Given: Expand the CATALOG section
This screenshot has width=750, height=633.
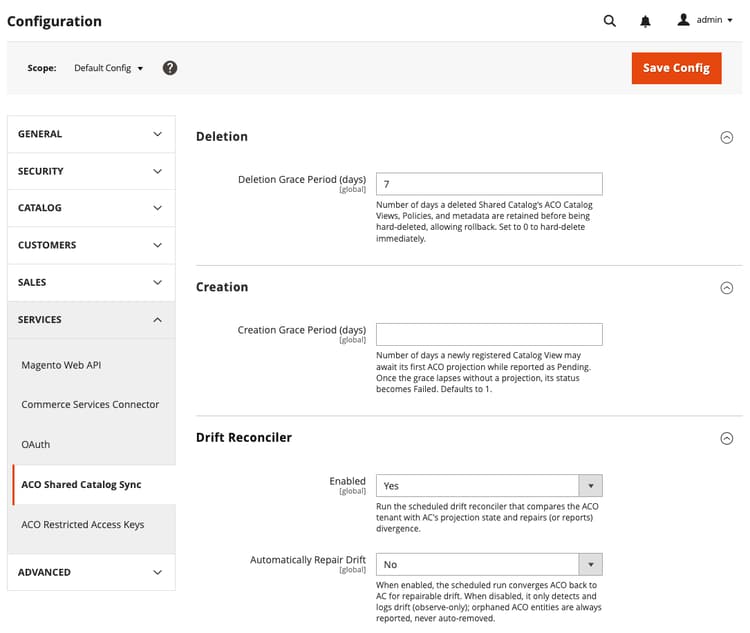Looking at the screenshot, I should [91, 208].
